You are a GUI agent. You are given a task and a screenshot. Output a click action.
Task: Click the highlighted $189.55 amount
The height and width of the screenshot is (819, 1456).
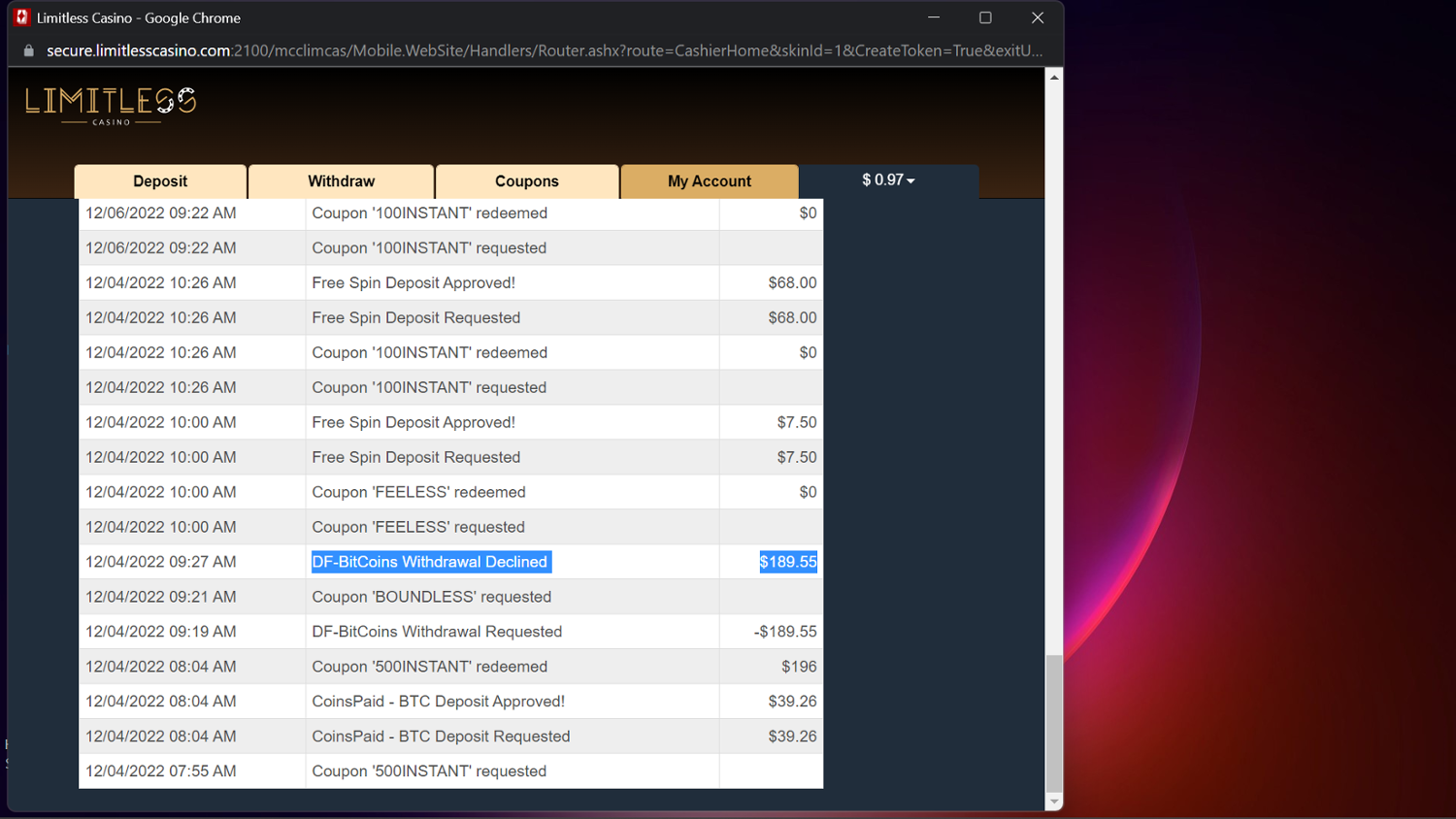[788, 562]
